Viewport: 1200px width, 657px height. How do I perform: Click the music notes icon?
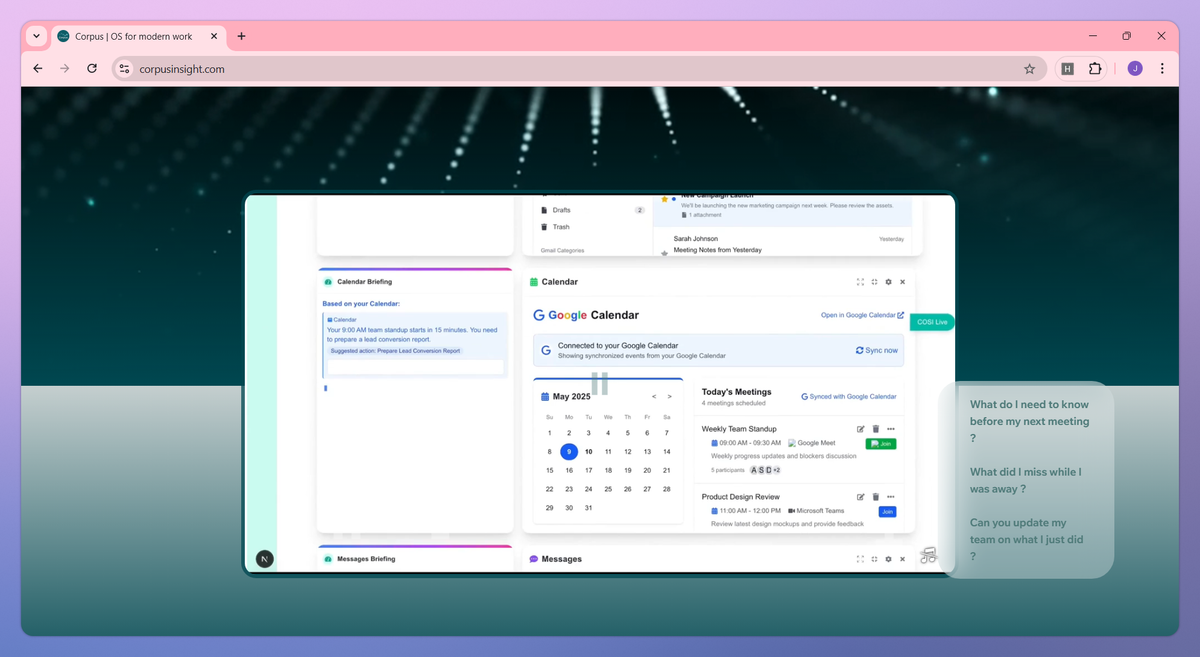928,556
